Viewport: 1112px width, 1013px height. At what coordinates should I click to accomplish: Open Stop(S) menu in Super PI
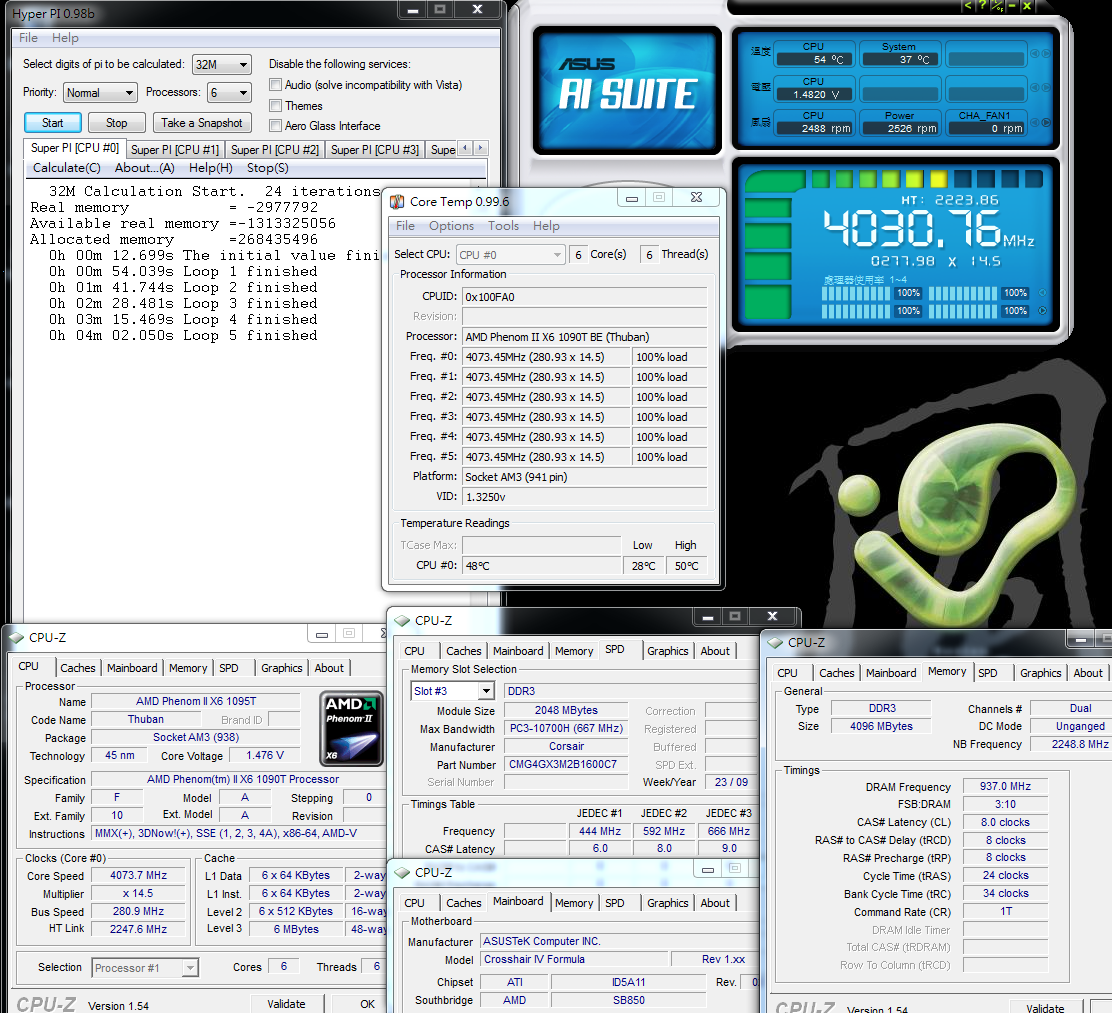click(267, 168)
